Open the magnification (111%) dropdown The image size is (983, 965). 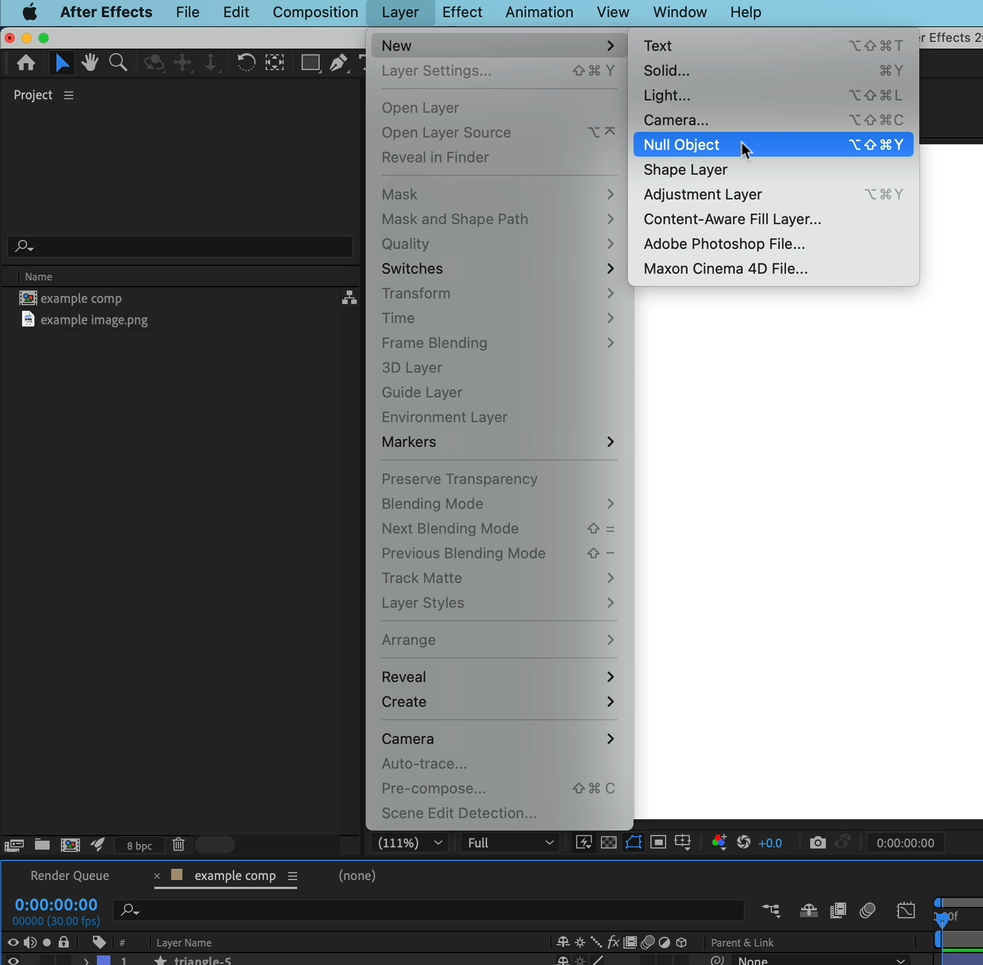410,843
